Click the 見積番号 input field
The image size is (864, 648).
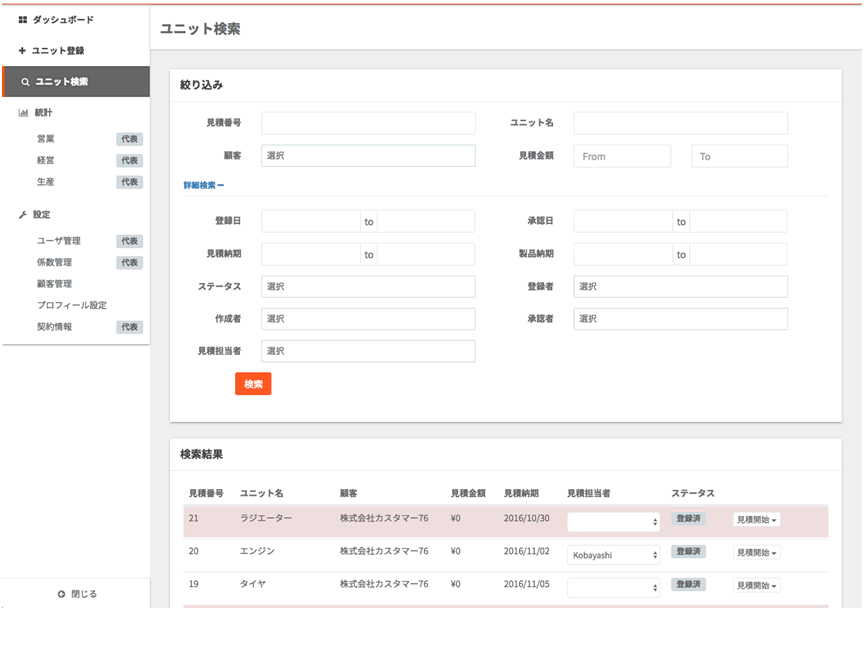(368, 123)
